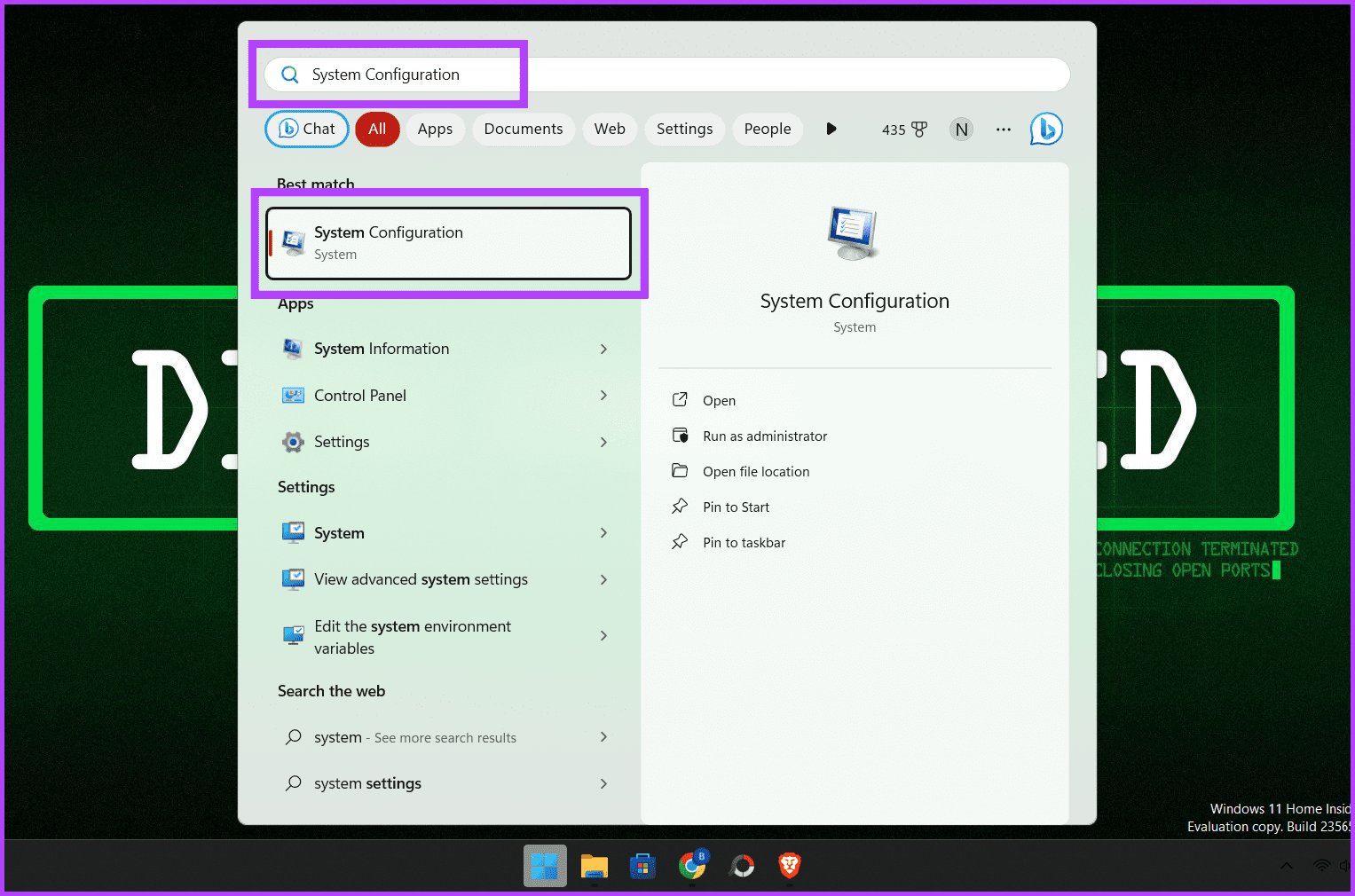
Task: Expand the Control Panel result options
Action: (603, 395)
